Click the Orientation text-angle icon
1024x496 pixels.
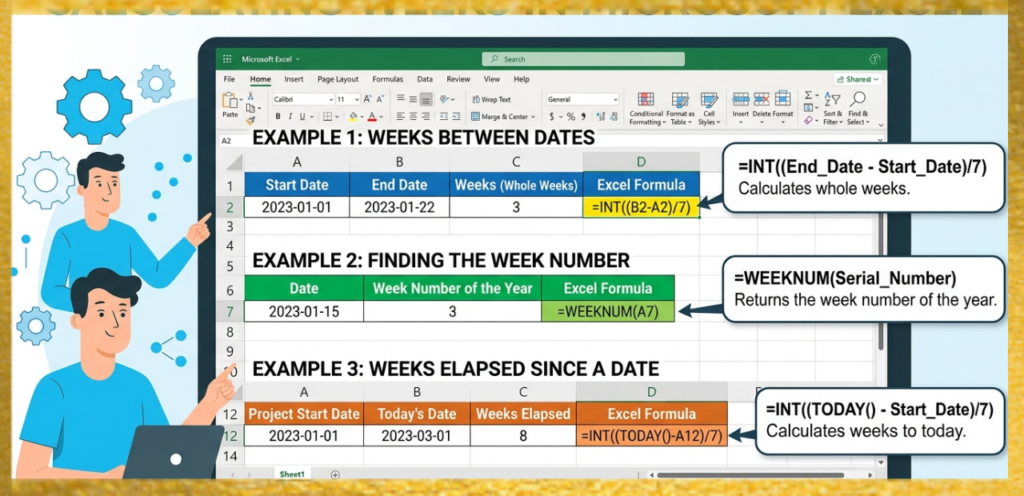tap(445, 99)
